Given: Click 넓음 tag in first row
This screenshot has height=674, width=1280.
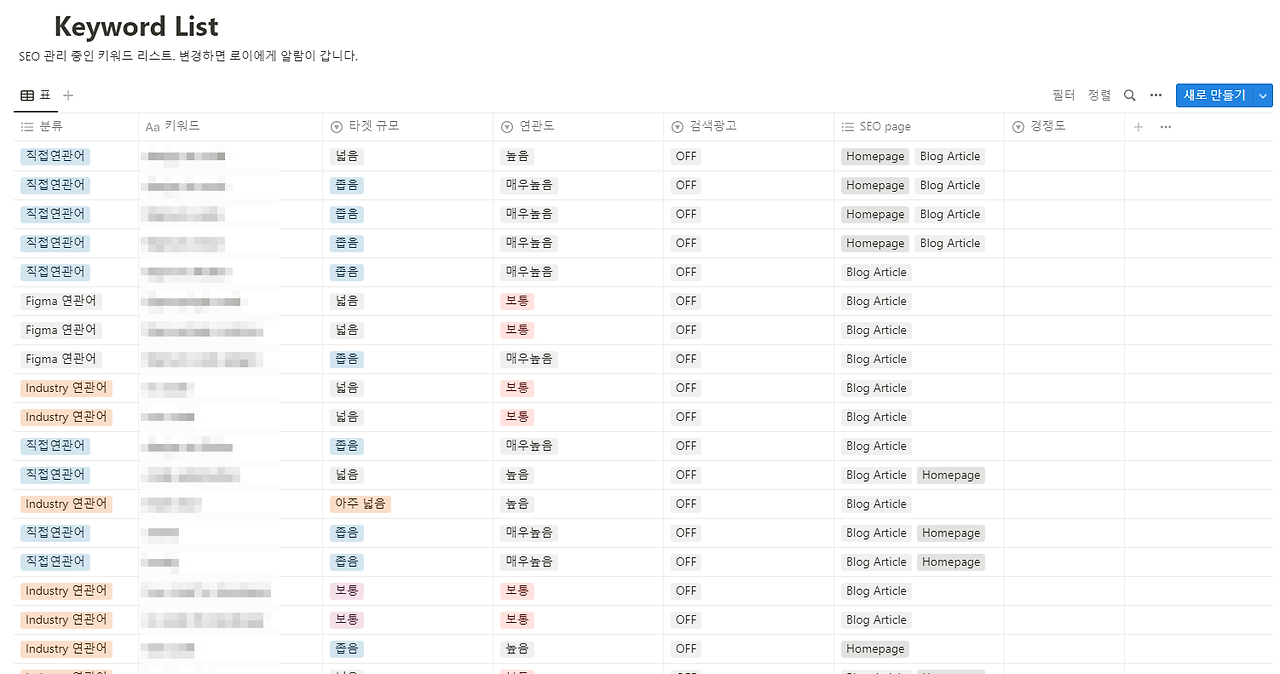Looking at the screenshot, I should coord(347,156).
